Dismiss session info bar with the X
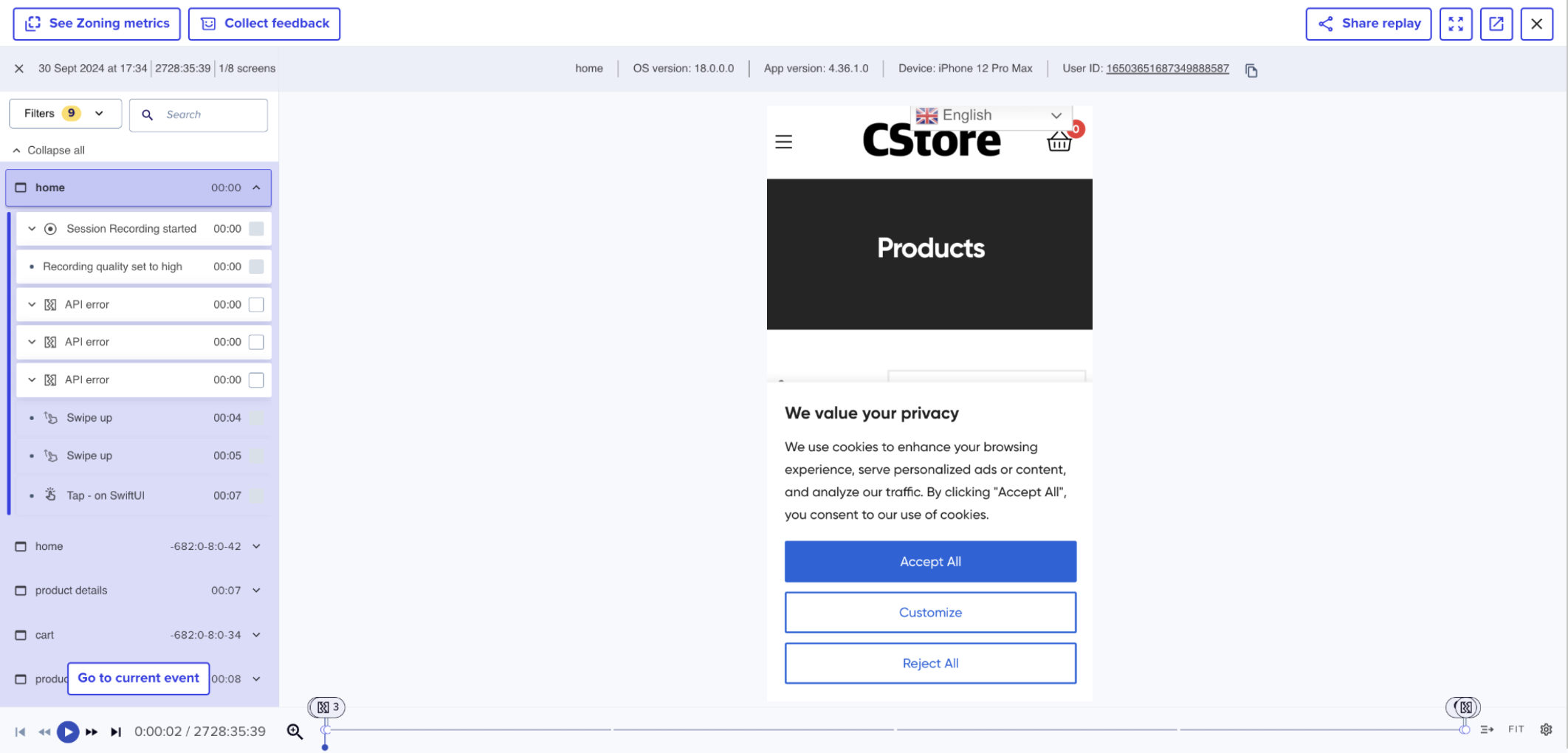The image size is (1568, 753). pyautogui.click(x=19, y=69)
